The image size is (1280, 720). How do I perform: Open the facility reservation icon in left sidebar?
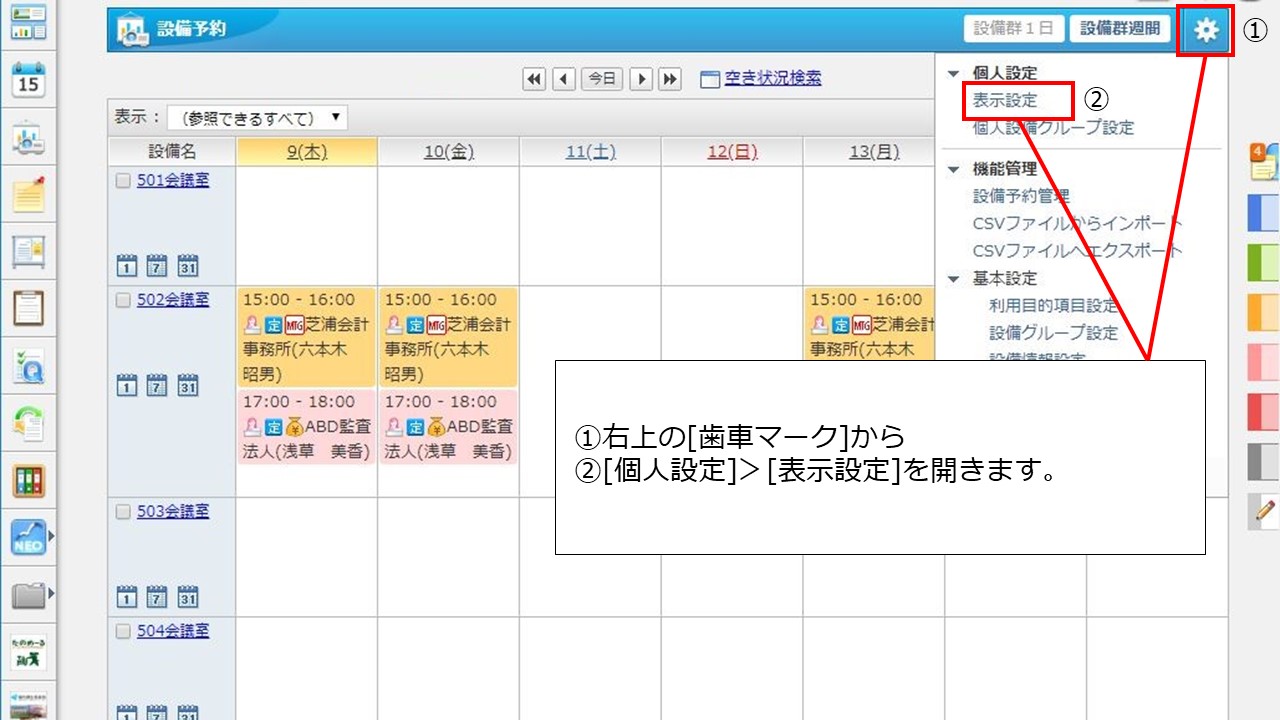(x=28, y=139)
